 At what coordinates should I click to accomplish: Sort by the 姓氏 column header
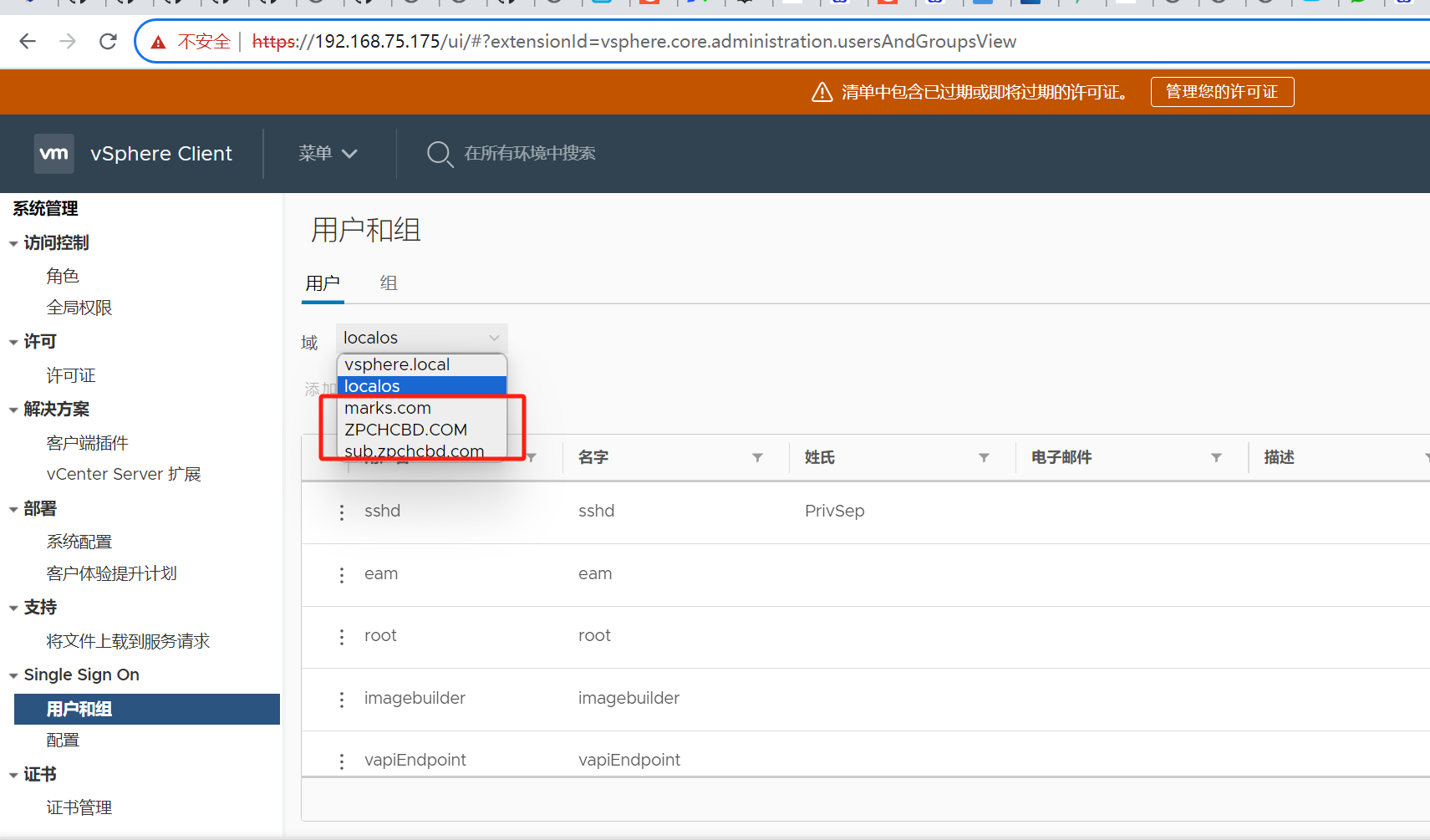click(x=820, y=457)
